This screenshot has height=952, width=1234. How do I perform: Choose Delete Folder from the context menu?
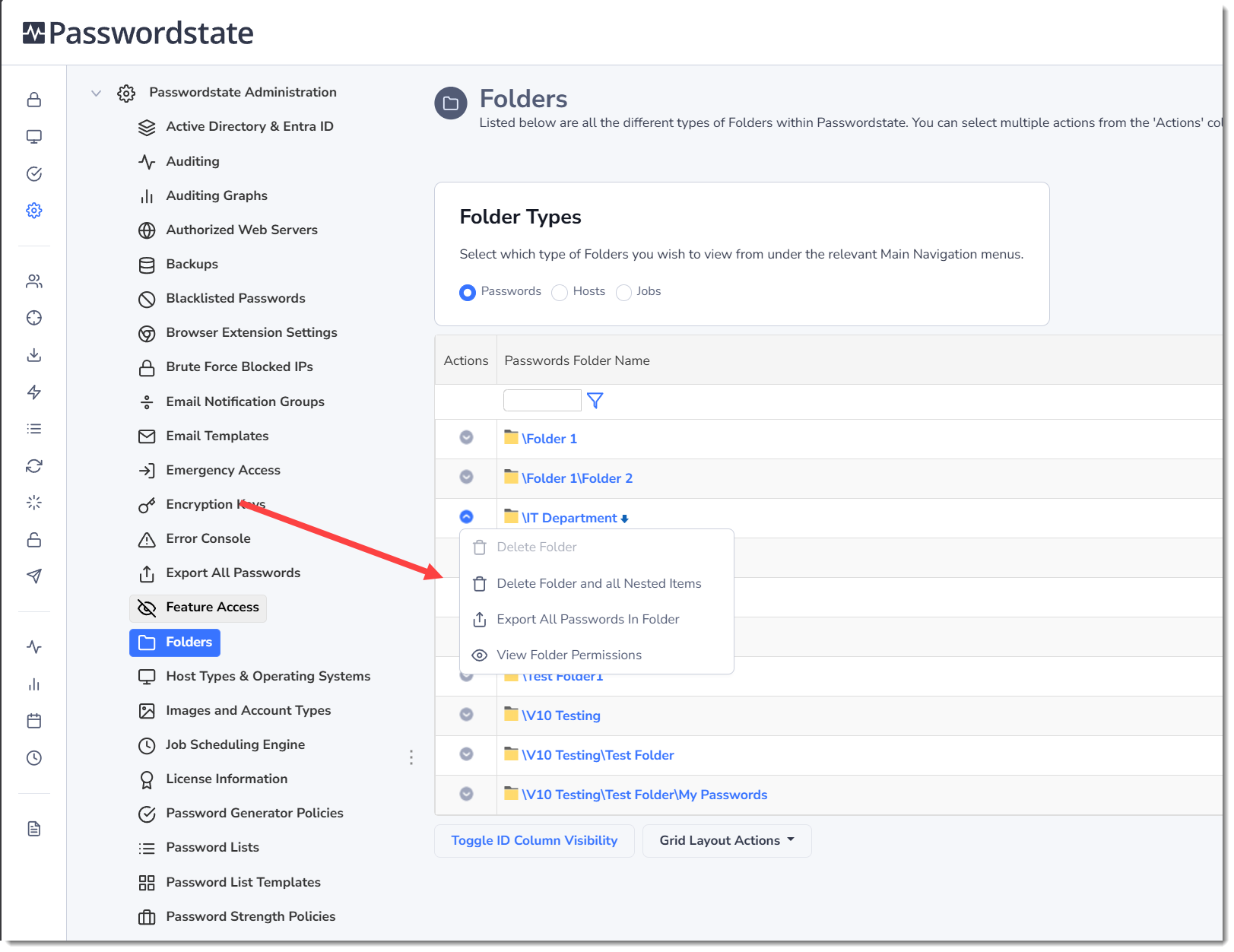coord(597,547)
